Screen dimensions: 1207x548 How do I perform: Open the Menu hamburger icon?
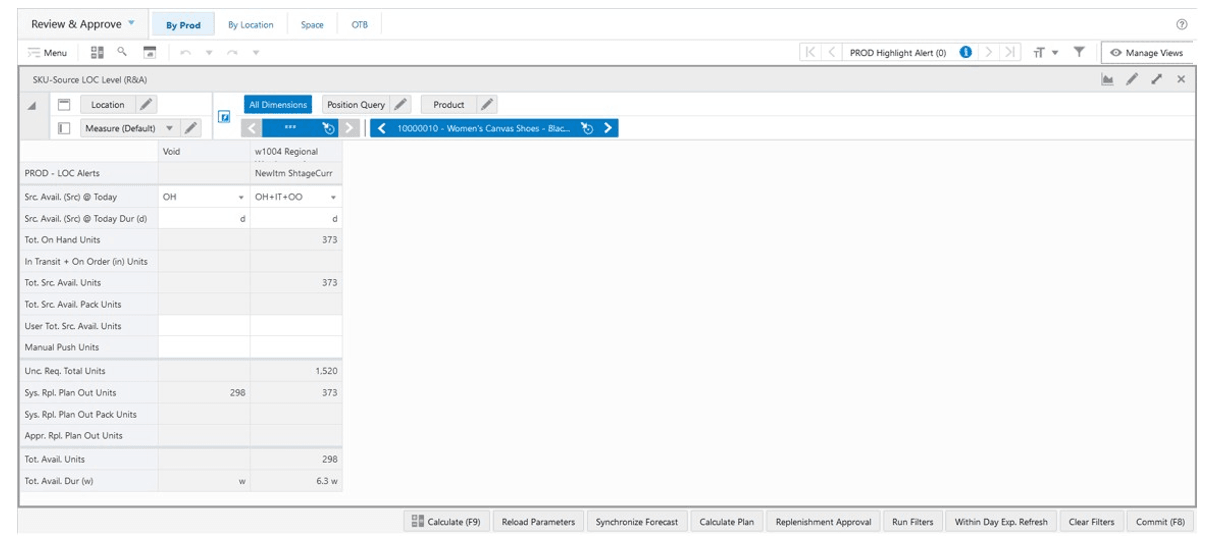click(x=34, y=52)
